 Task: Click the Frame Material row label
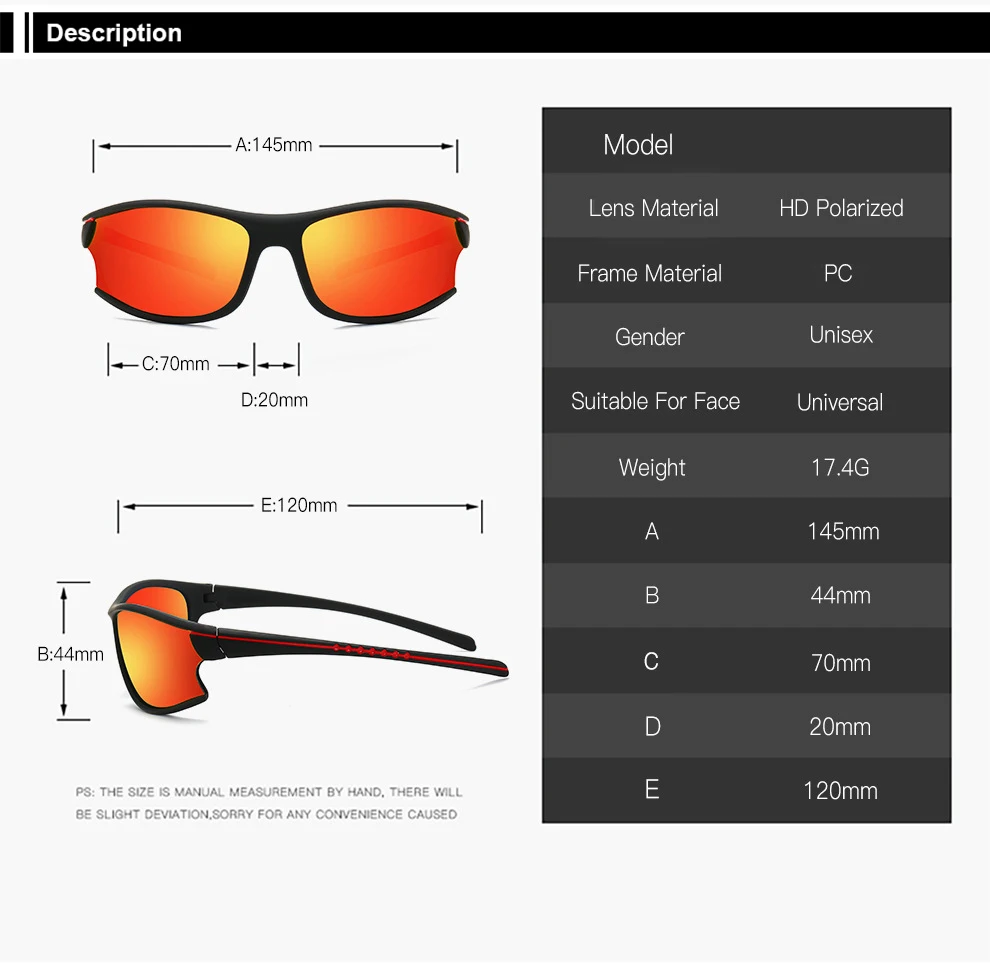pyautogui.click(x=650, y=273)
